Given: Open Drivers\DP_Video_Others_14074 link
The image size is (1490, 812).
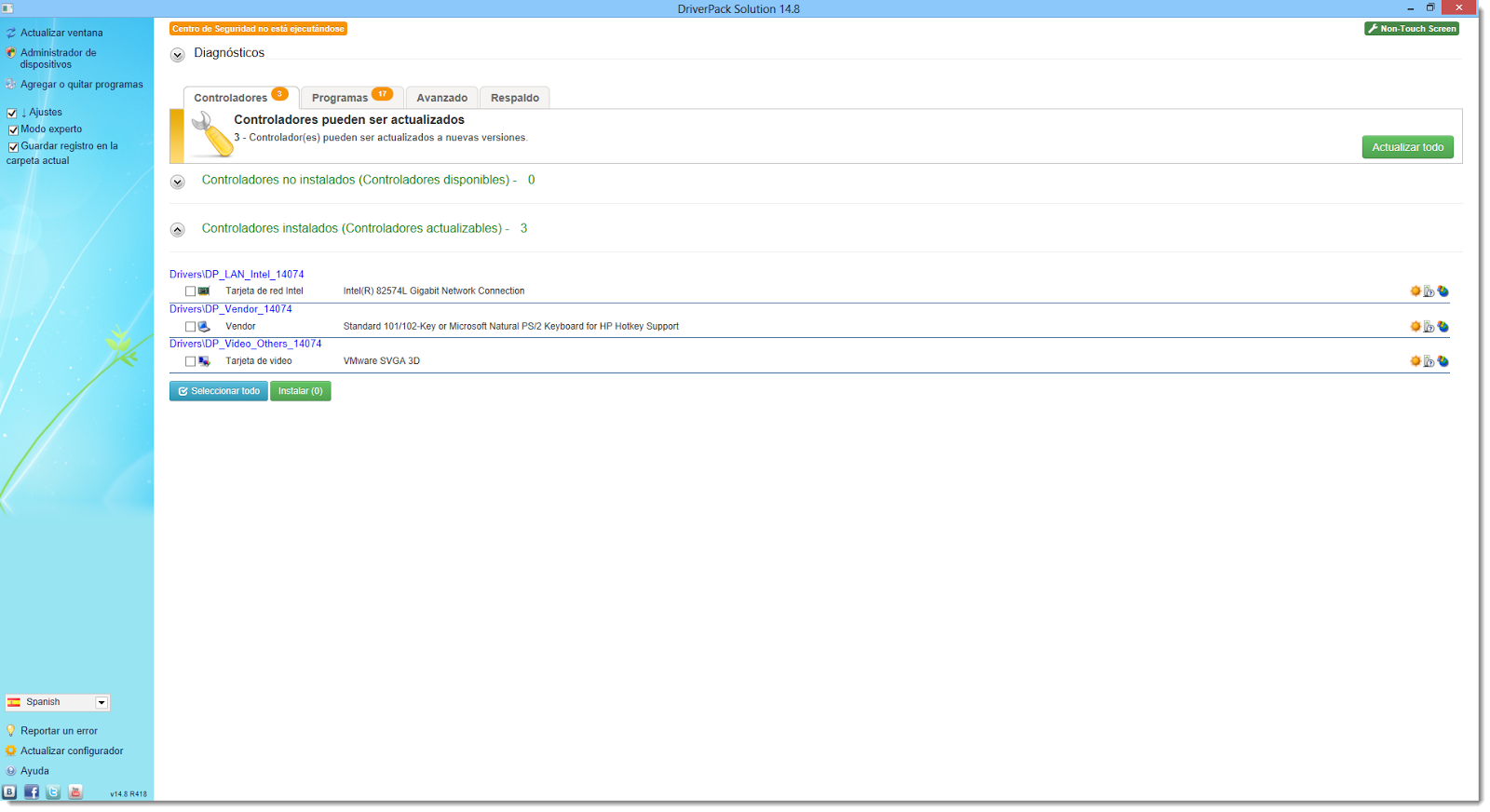Looking at the screenshot, I should (x=246, y=344).
